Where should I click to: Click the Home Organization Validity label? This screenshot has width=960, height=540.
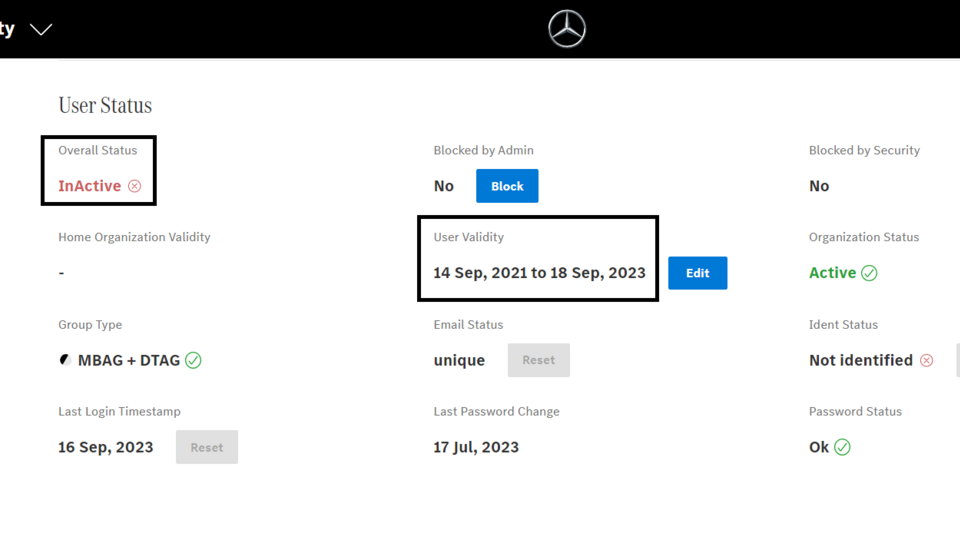[x=134, y=237]
